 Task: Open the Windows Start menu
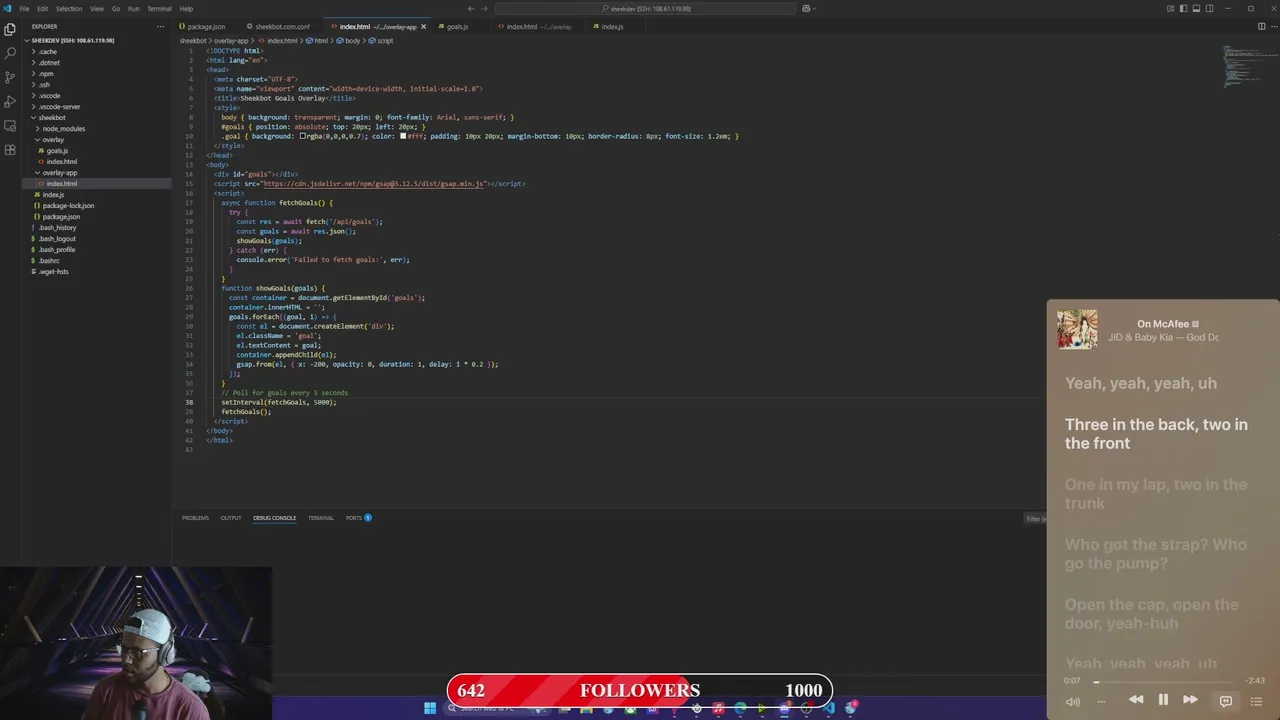pyautogui.click(x=430, y=708)
